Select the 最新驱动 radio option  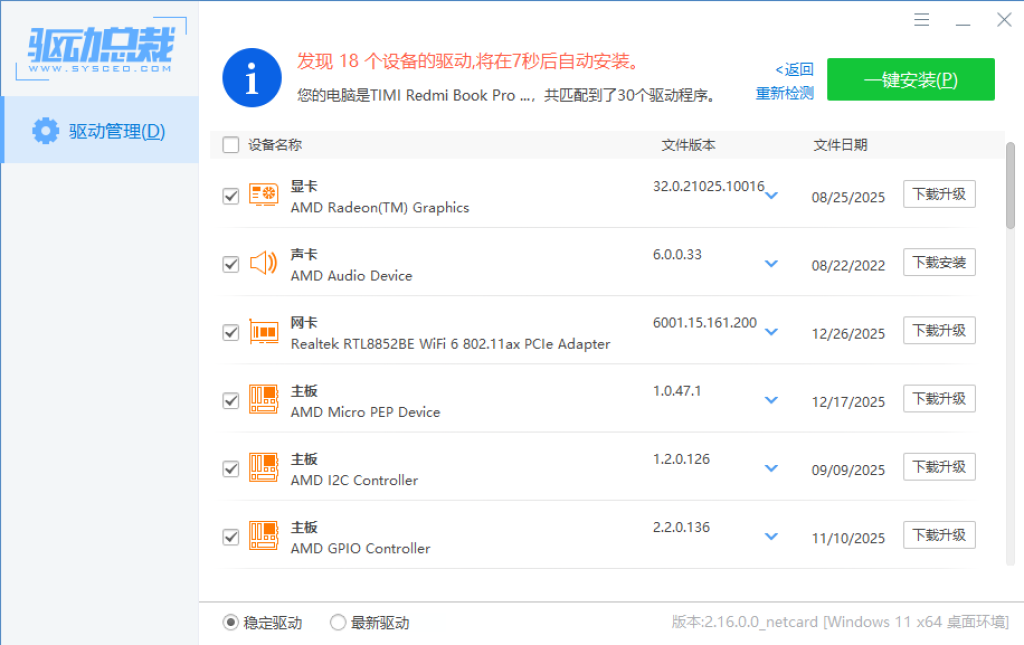coord(337,622)
